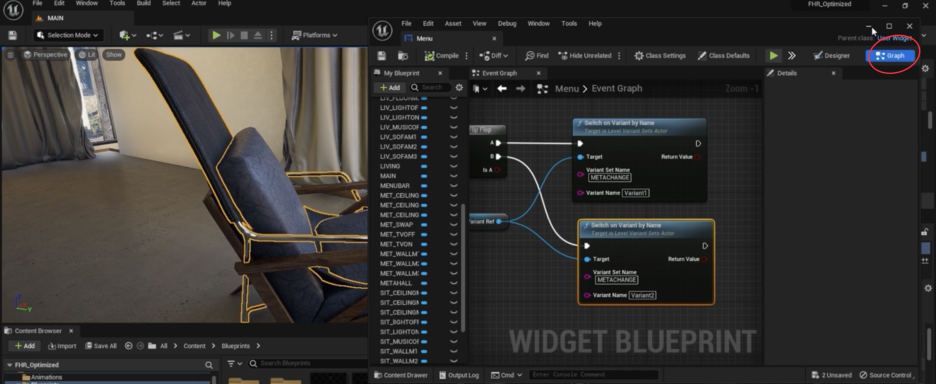
Task: Select the MENUBAR variable
Action: click(x=395, y=186)
